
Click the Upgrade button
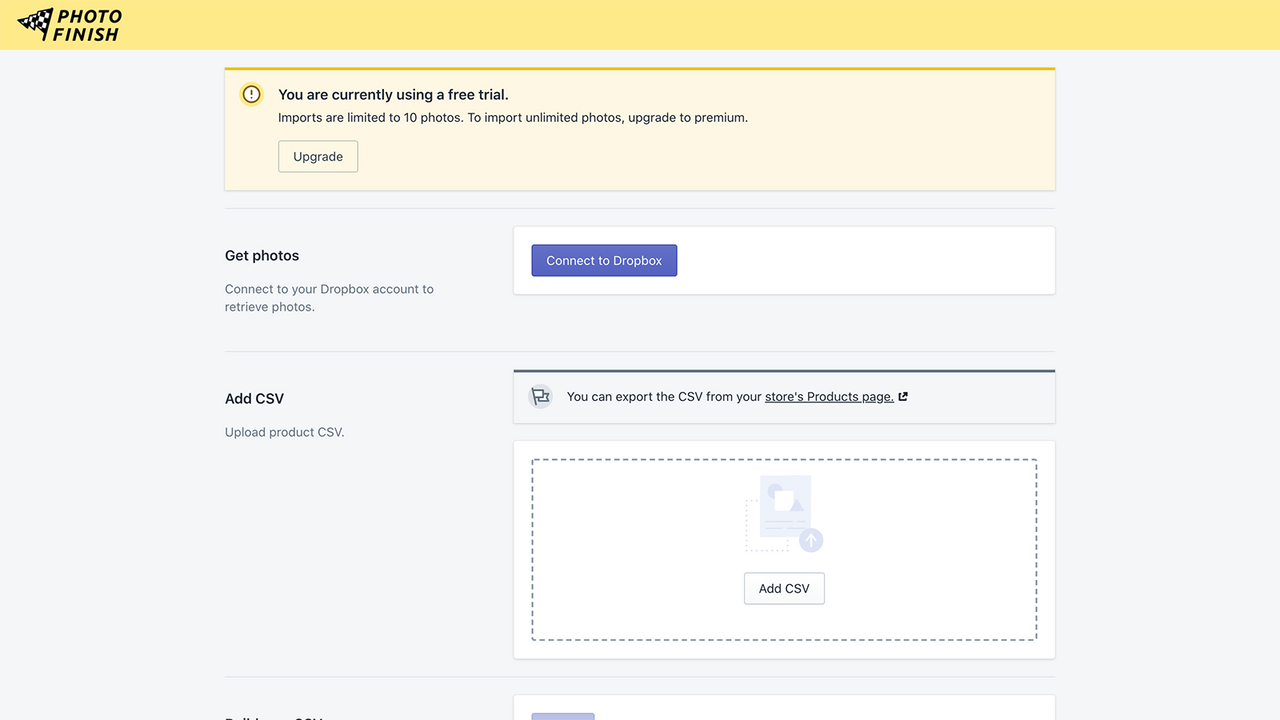[x=318, y=156]
